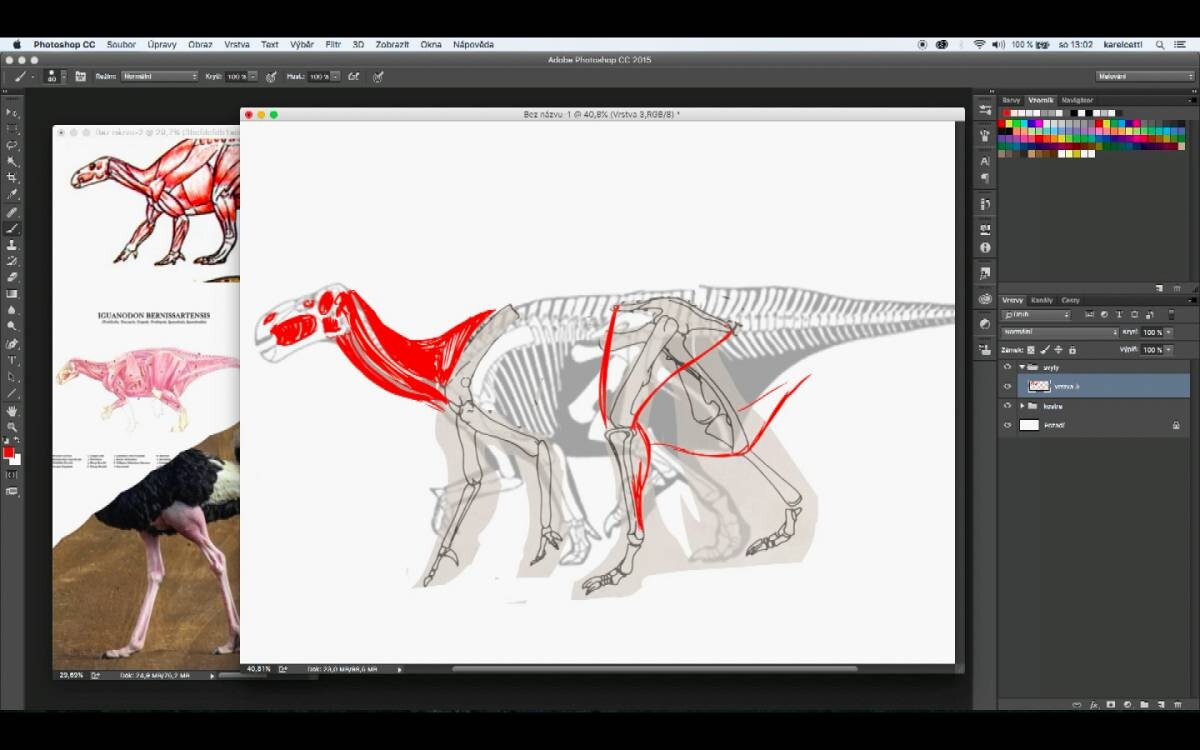
Task: Collapse the 'svaly' layer group
Action: pos(1021,367)
